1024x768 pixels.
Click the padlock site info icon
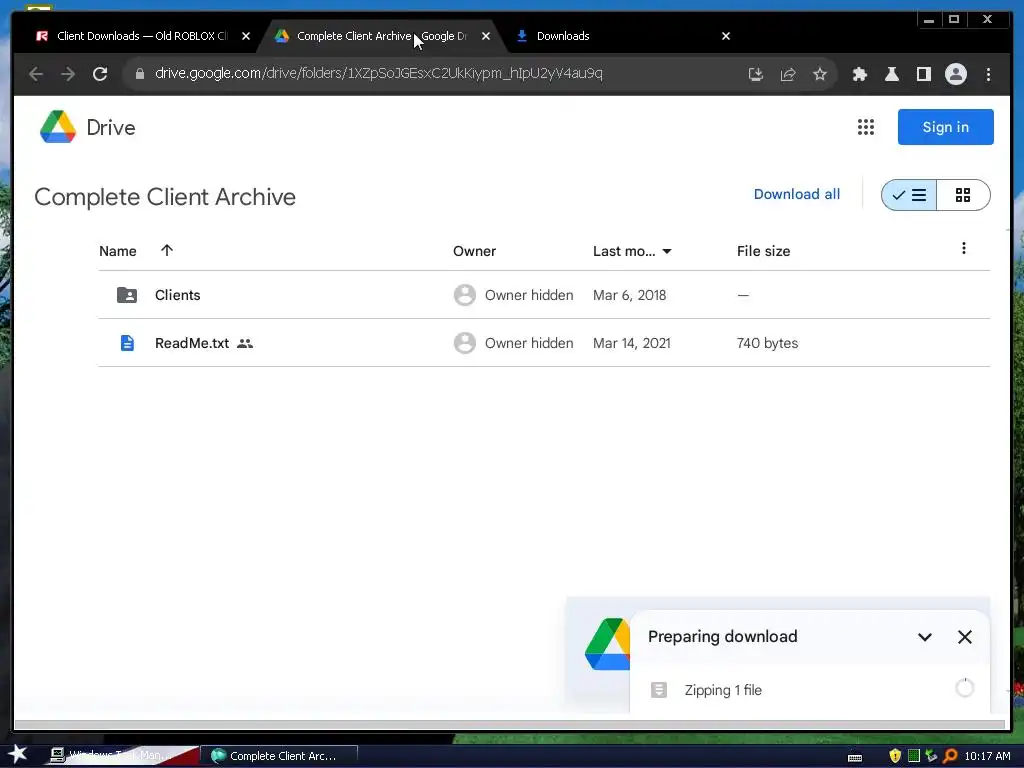point(139,74)
